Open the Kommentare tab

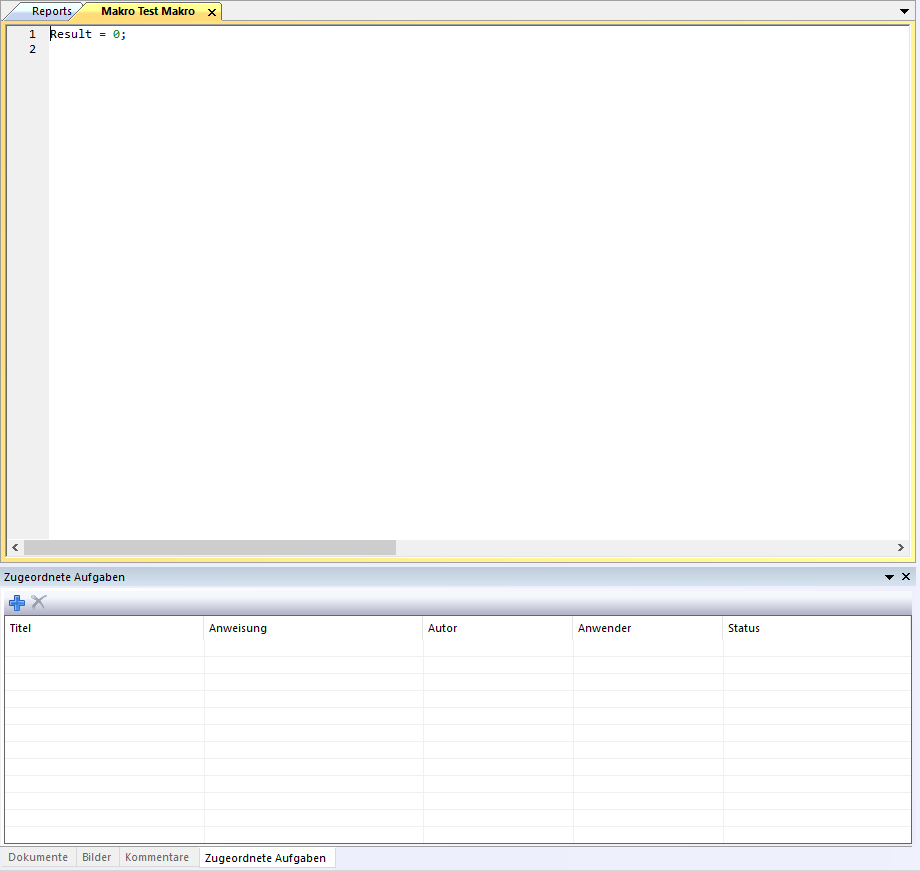point(157,858)
